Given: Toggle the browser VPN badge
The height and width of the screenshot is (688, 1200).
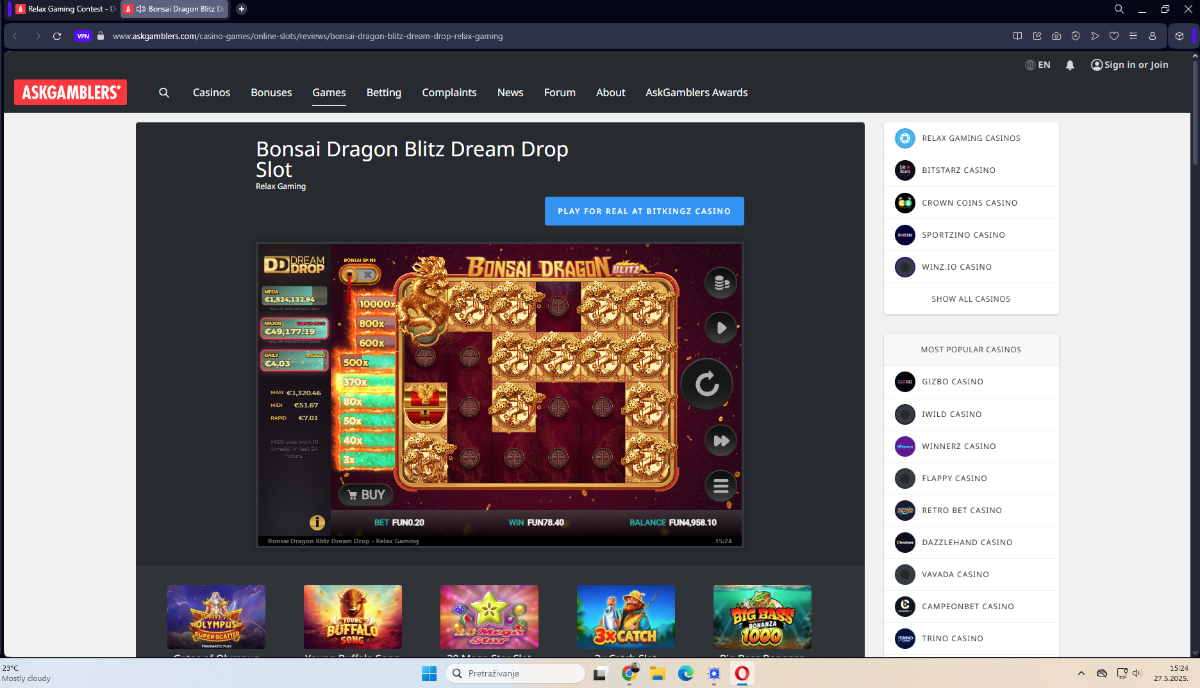Looking at the screenshot, I should 83,36.
